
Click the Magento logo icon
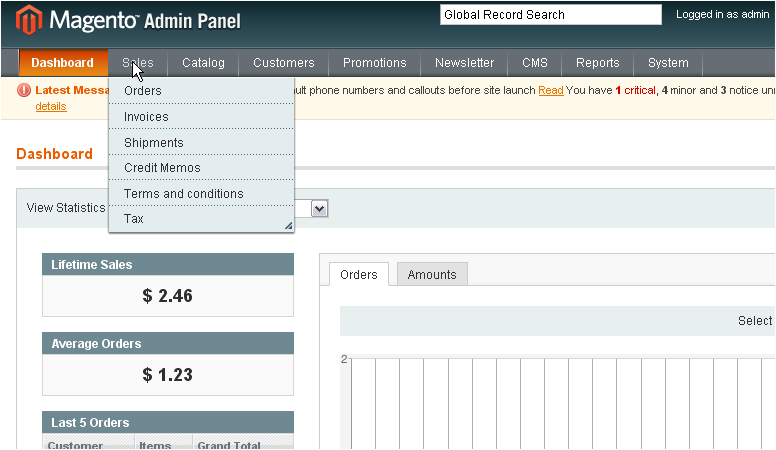pos(29,20)
